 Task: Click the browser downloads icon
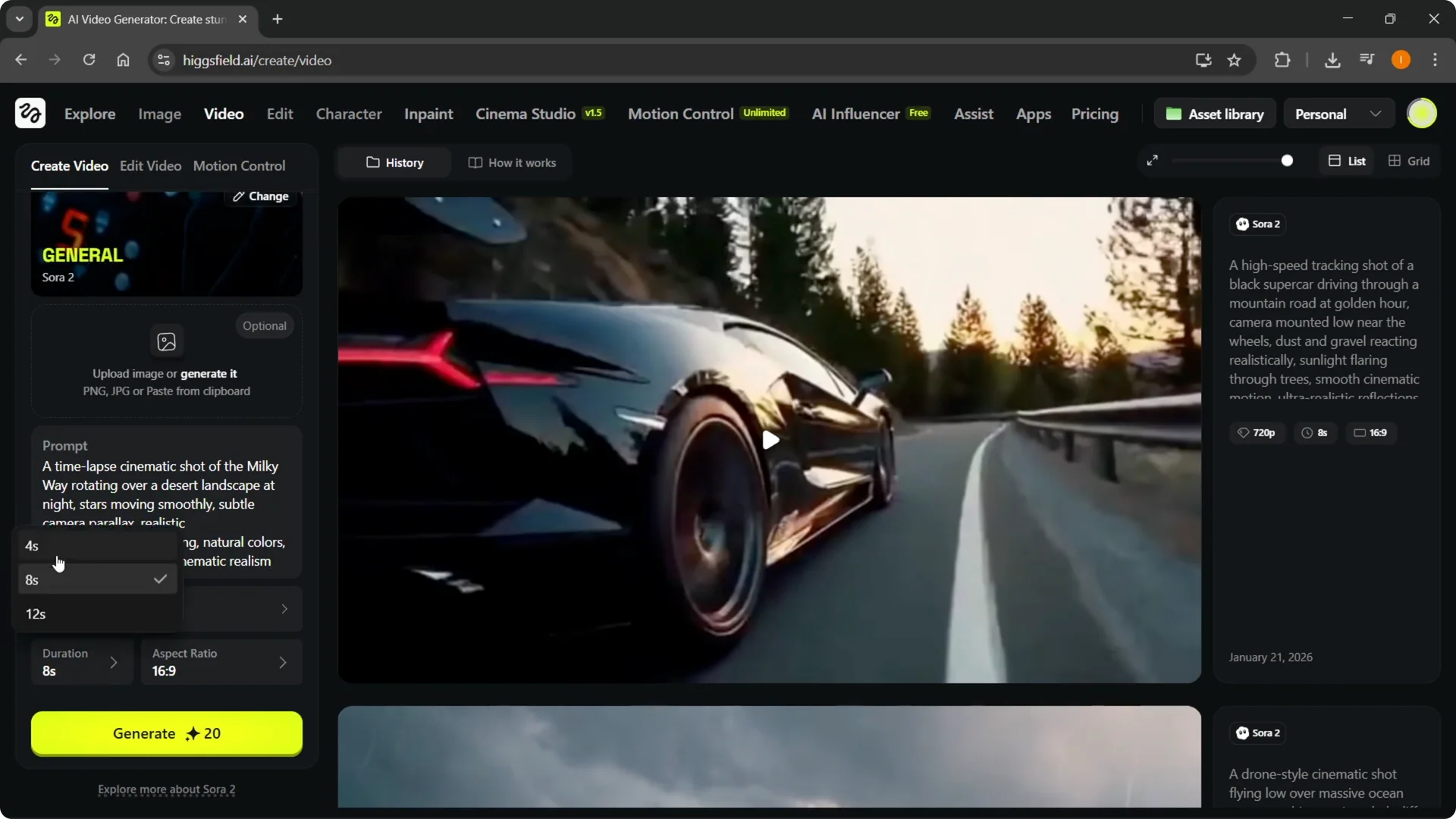(x=1332, y=60)
